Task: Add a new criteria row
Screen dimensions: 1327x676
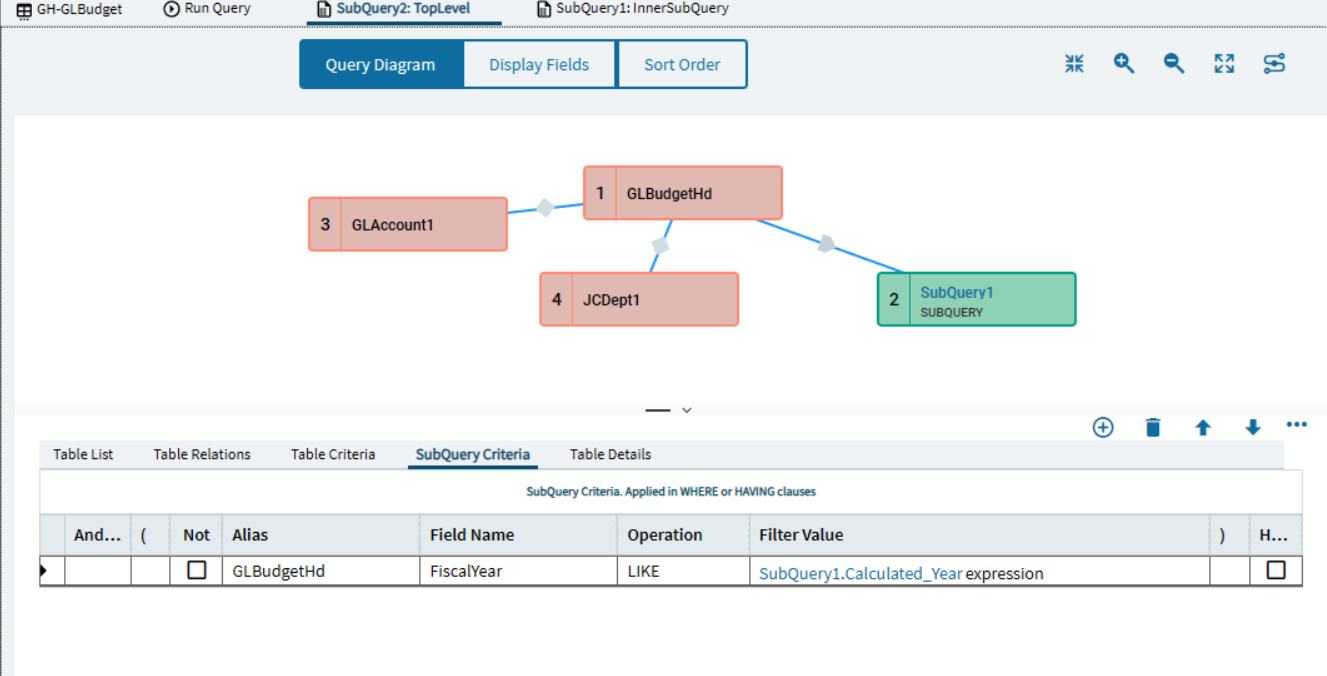Action: 1103,428
